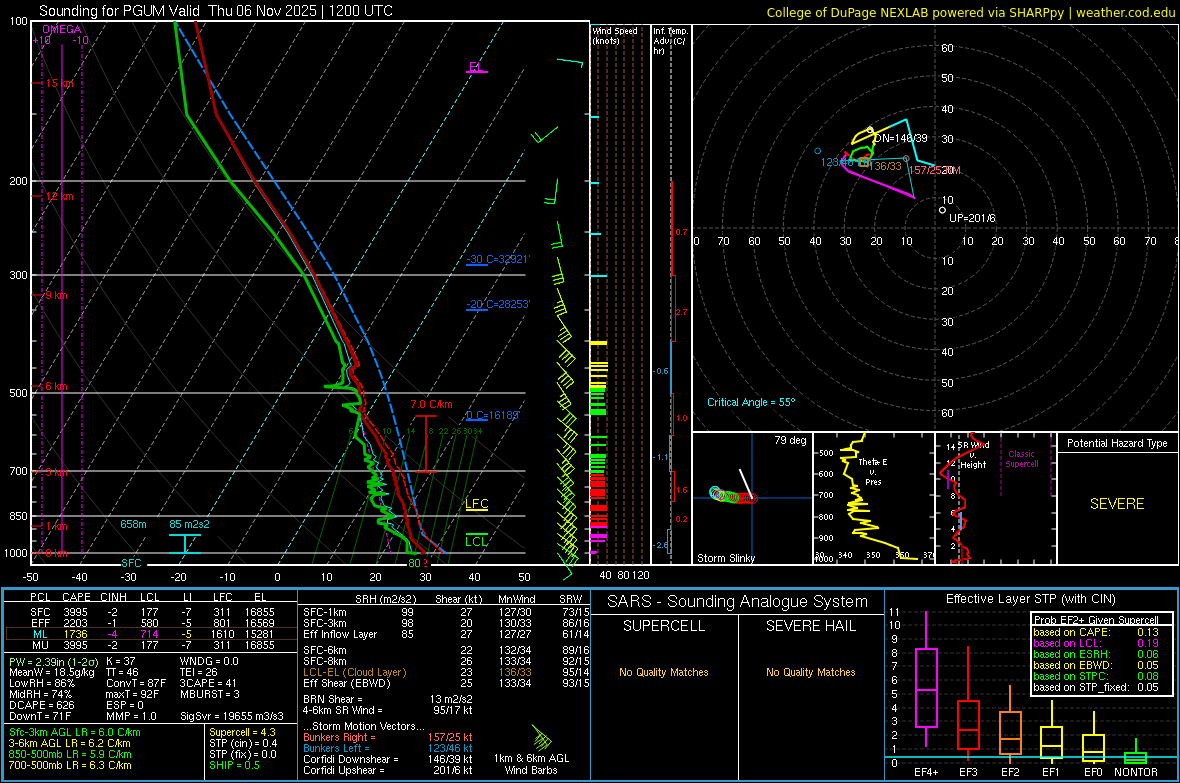Click the 'Sfc-3km AGL LR' lapse rate line
The width and height of the screenshot is (1180, 783).
coord(75,732)
